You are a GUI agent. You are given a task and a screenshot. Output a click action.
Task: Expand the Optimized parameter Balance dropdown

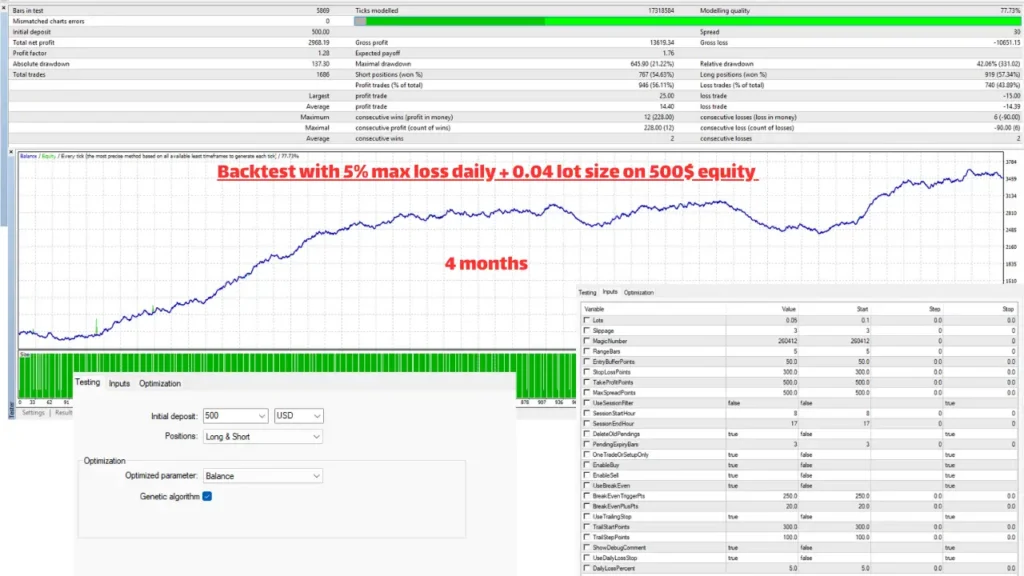pos(261,476)
